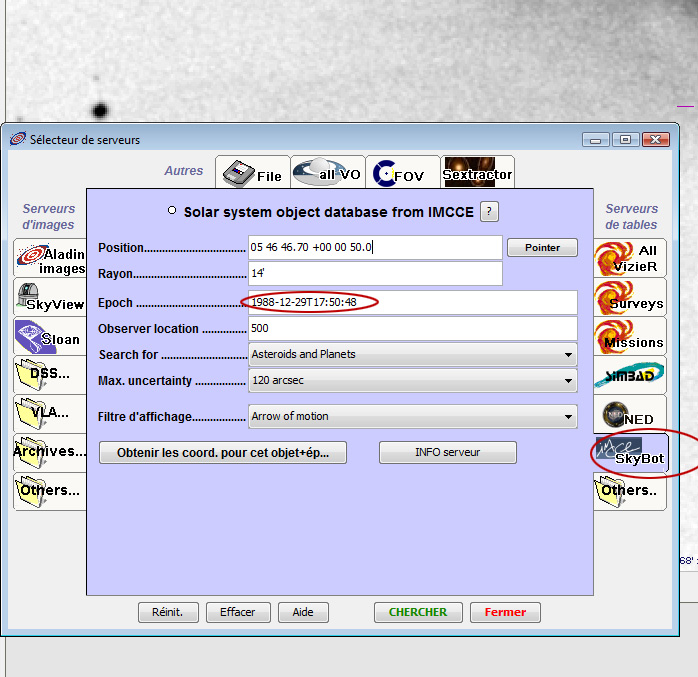Select the NED table server

(x=630, y=413)
